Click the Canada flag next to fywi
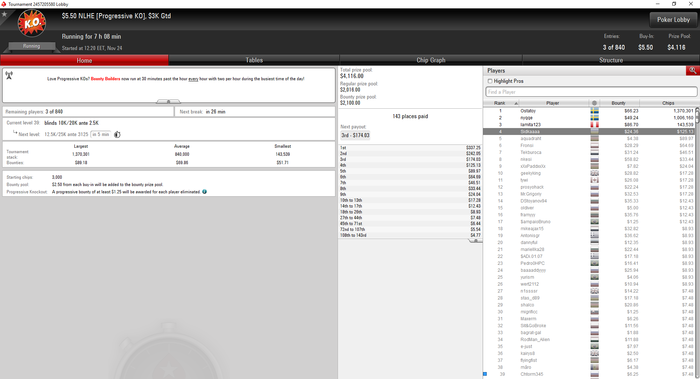Screen dimensions: 700x379 594,180
